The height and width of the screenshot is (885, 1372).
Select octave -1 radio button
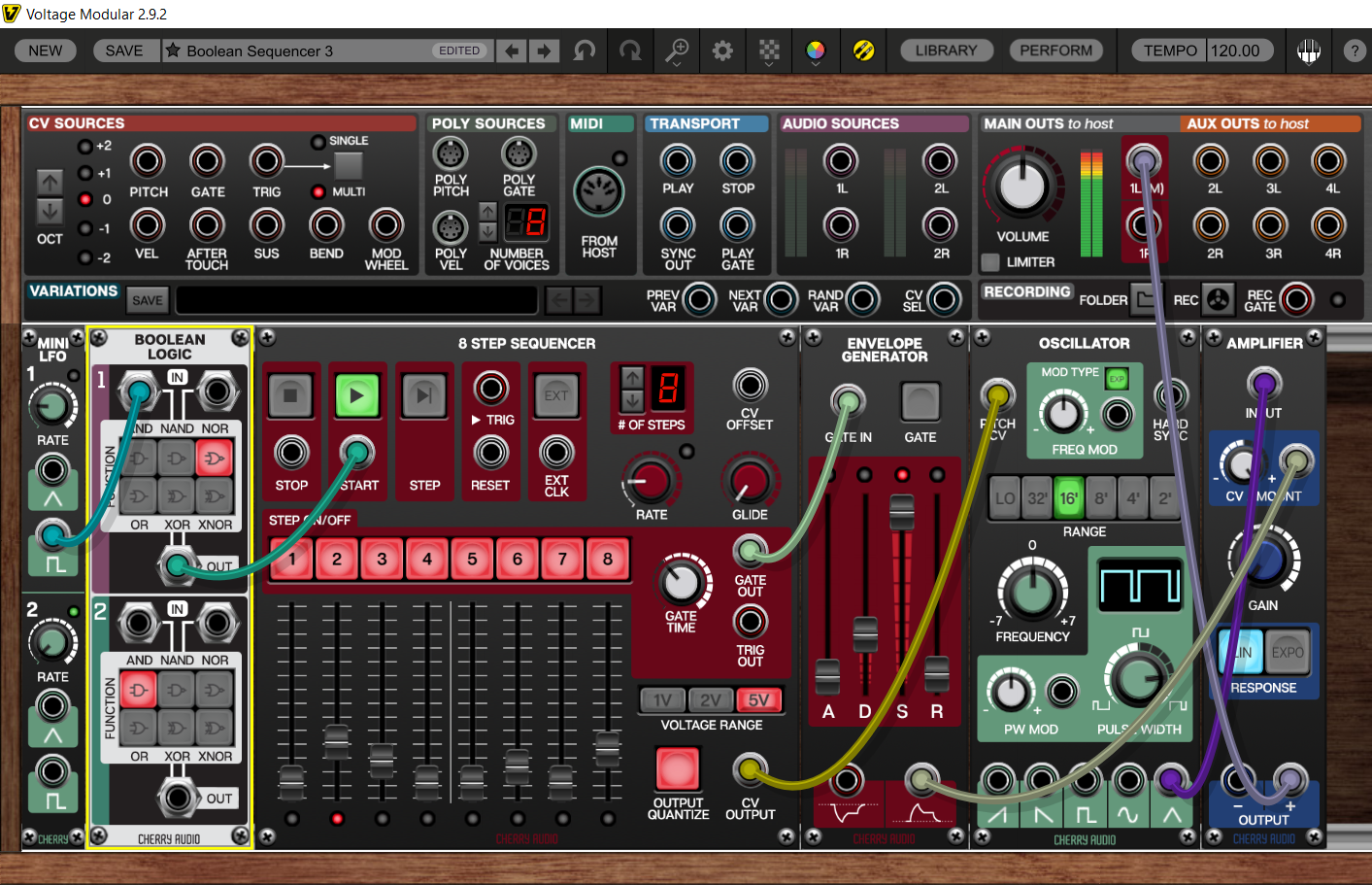85,229
